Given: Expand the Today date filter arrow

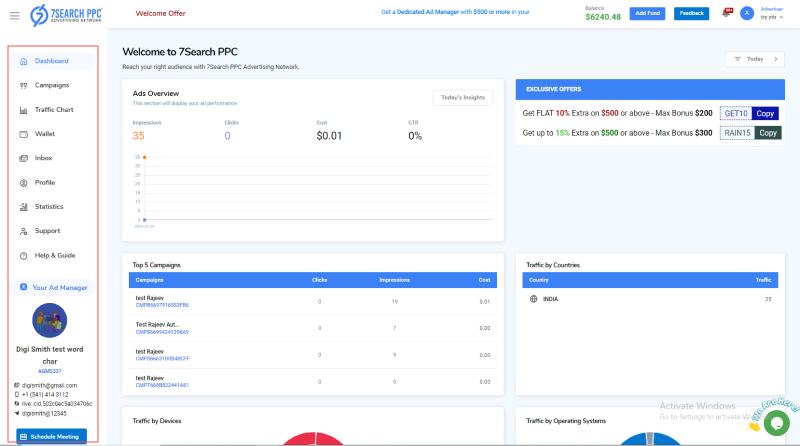Looking at the screenshot, I should click(x=776, y=59).
